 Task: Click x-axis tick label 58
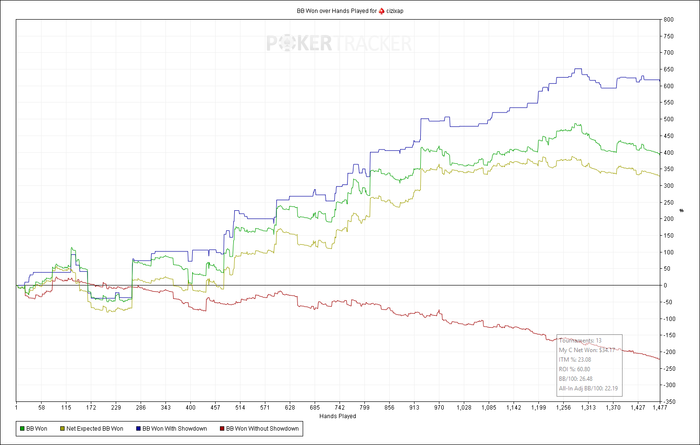coord(42,408)
